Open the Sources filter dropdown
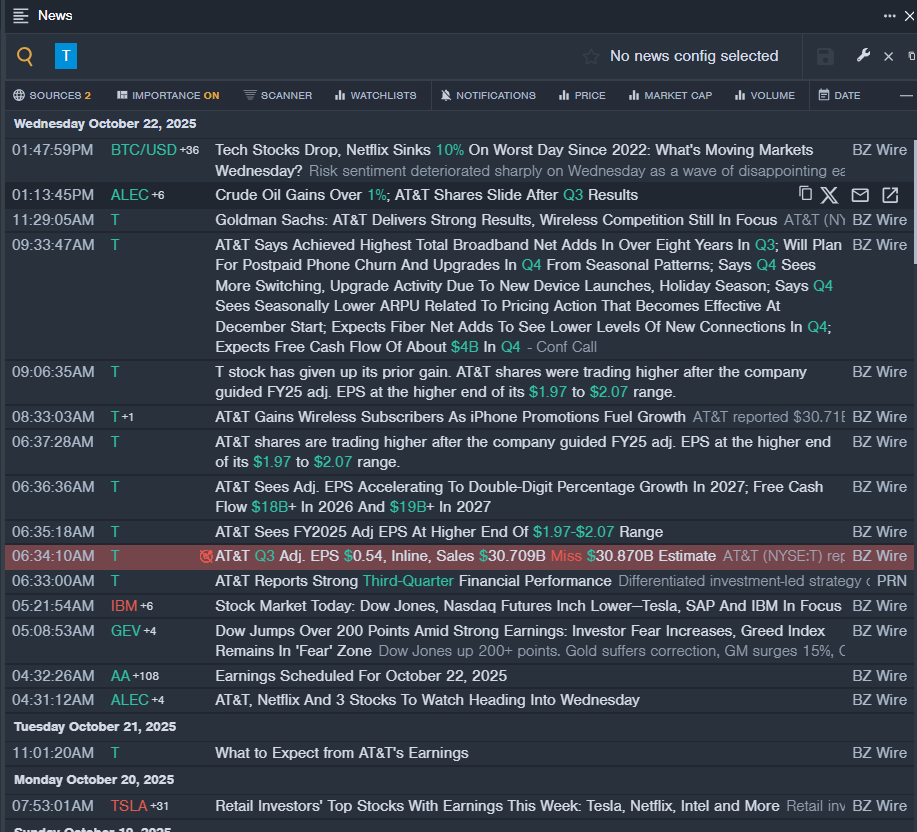Viewport: 917px width, 832px height. point(52,96)
